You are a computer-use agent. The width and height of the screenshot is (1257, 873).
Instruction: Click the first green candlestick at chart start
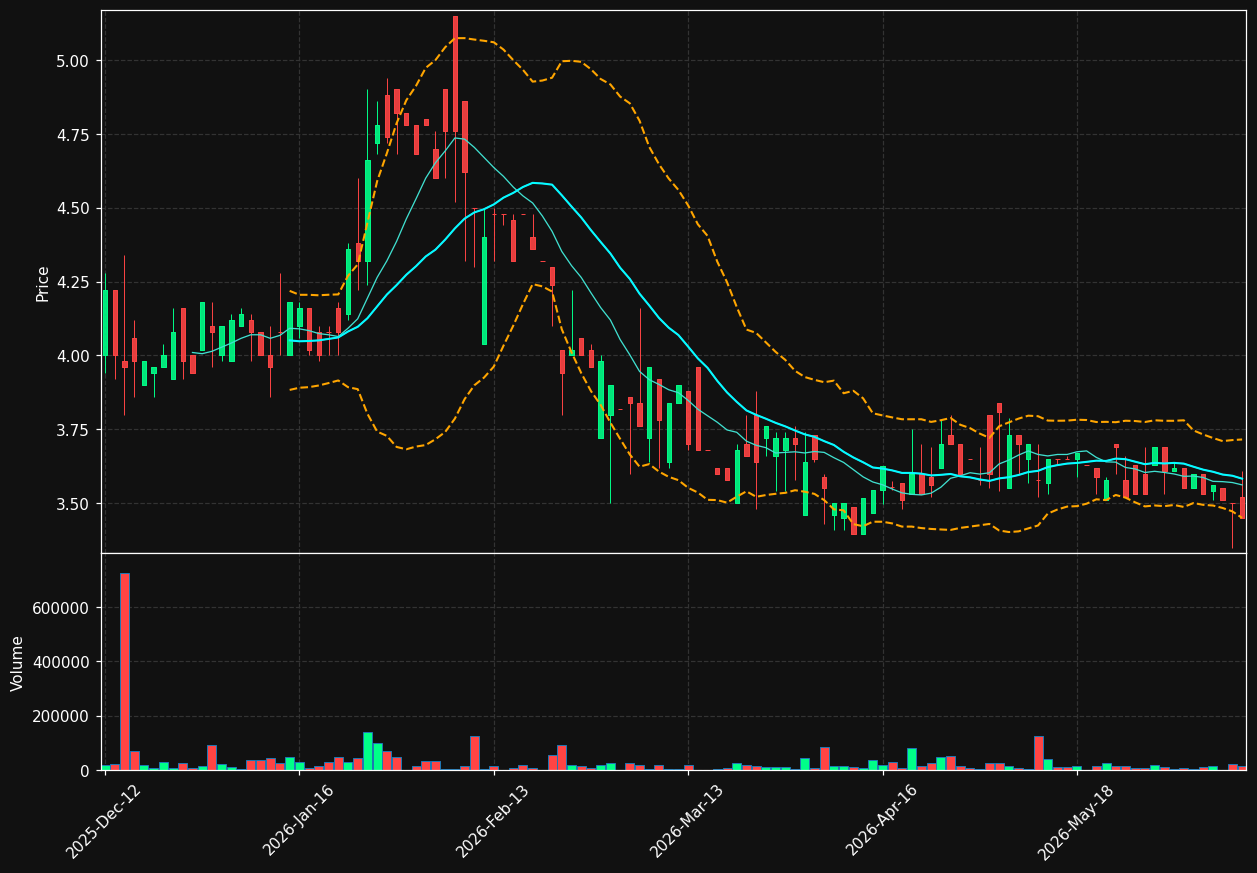105,323
